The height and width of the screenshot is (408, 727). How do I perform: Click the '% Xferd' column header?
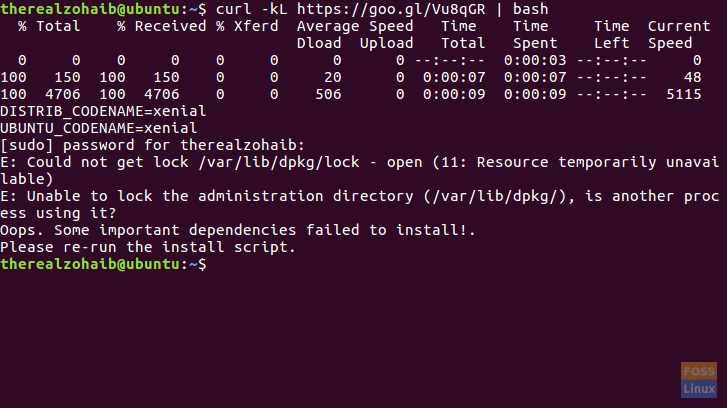pyautogui.click(x=247, y=26)
